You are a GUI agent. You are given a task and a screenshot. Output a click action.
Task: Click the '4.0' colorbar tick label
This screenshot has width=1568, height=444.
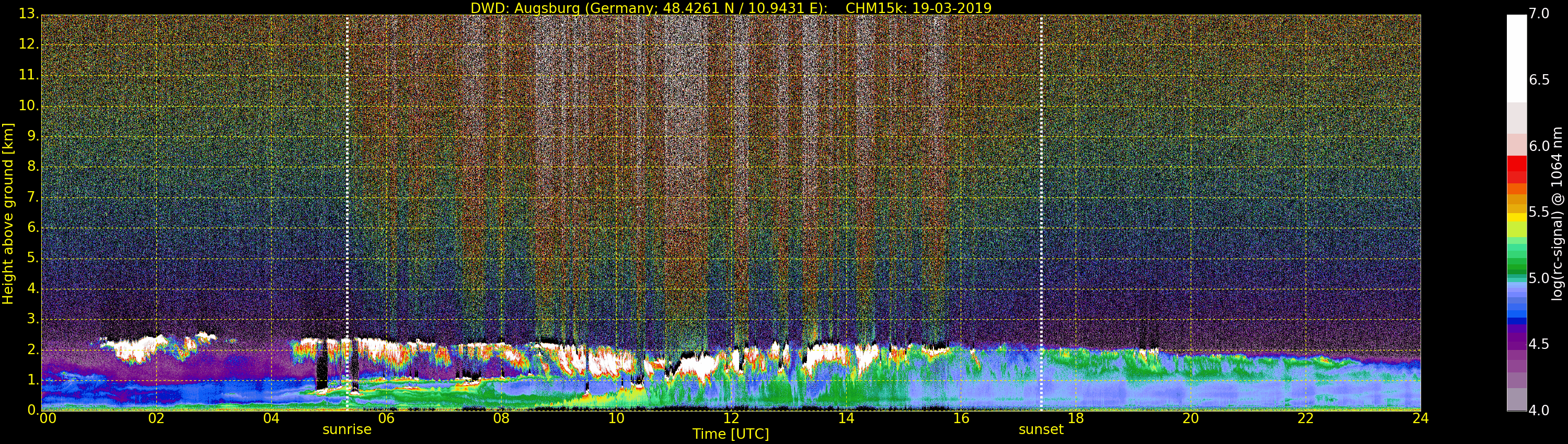[1539, 411]
